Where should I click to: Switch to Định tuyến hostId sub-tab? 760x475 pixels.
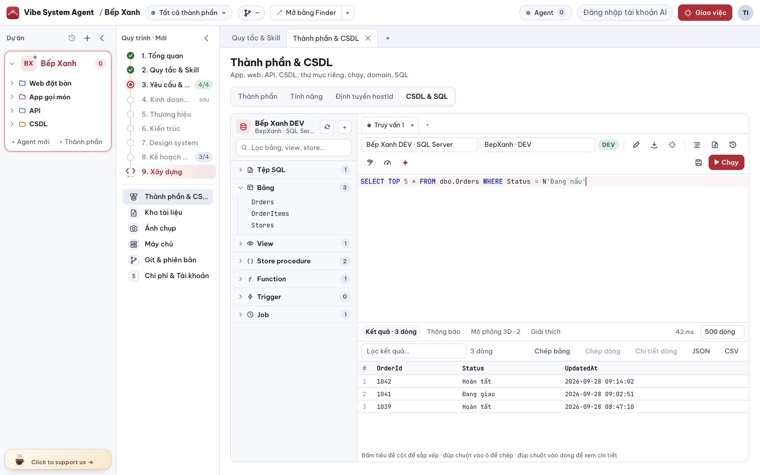(364, 96)
